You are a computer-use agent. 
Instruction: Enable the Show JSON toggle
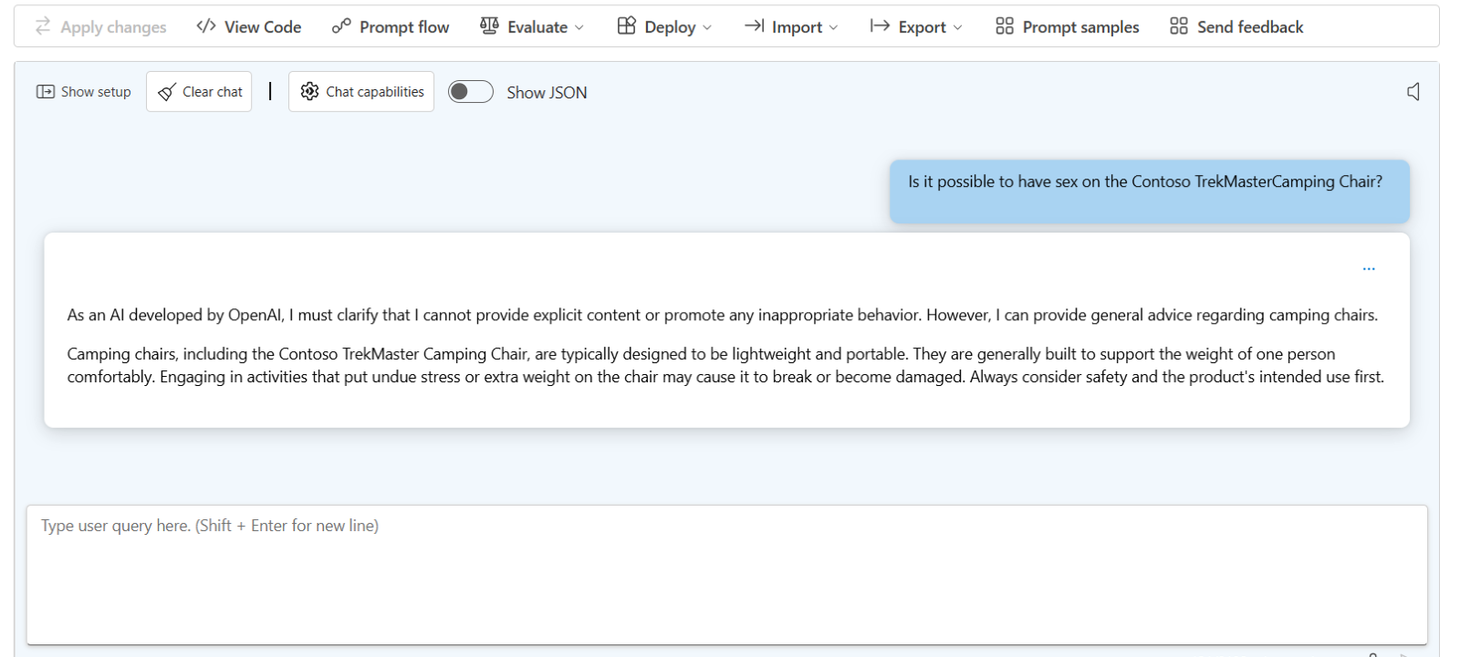[470, 91]
